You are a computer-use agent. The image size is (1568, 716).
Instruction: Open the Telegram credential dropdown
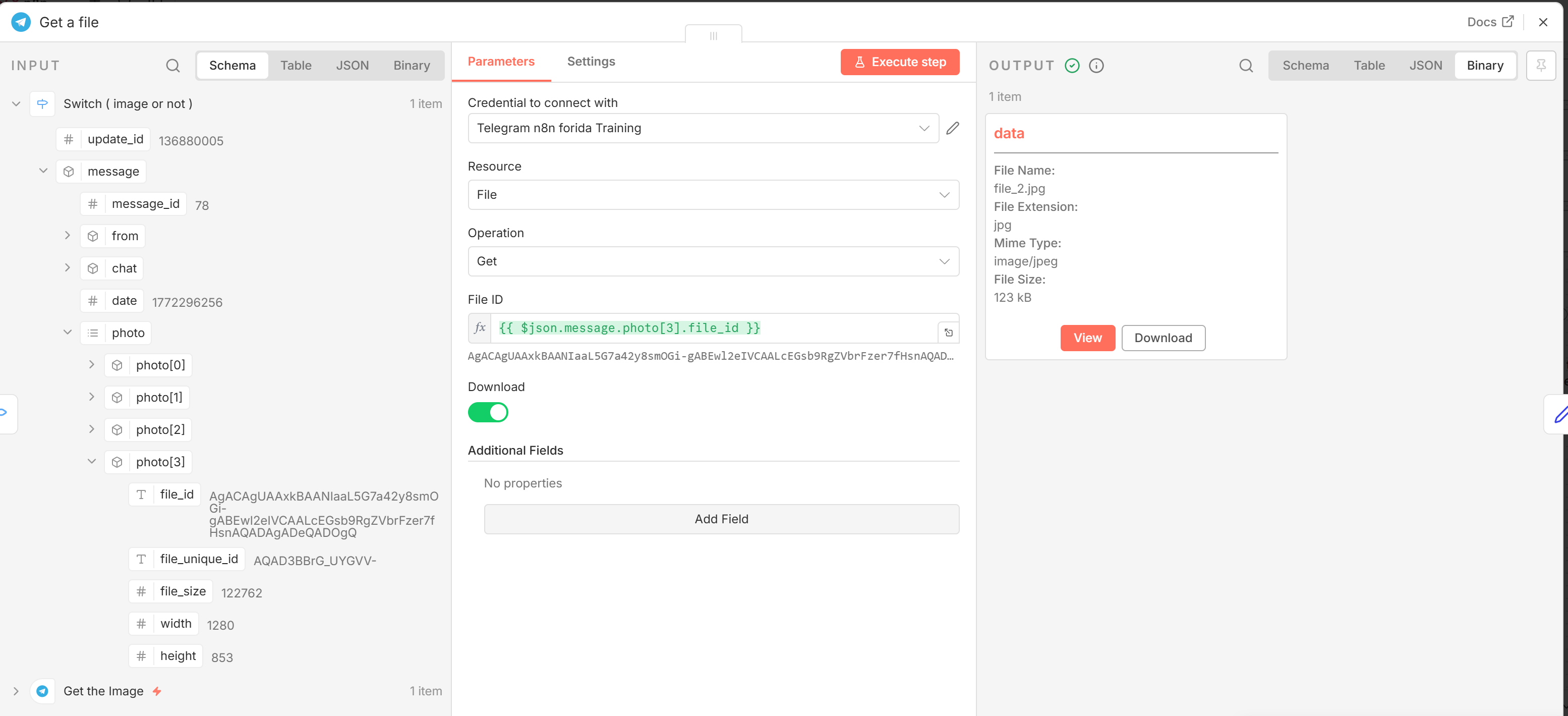point(703,128)
